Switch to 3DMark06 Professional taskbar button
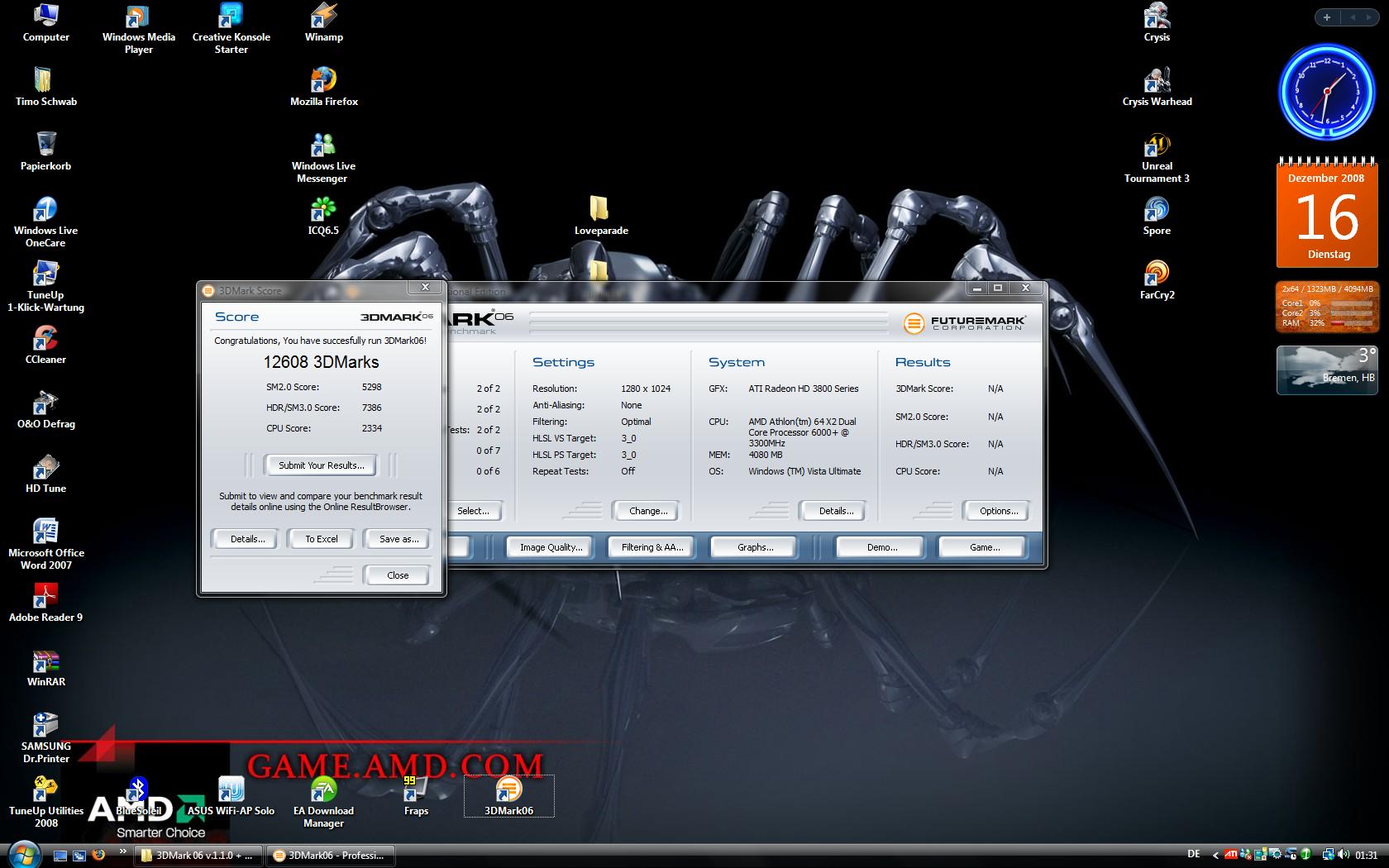 330,856
